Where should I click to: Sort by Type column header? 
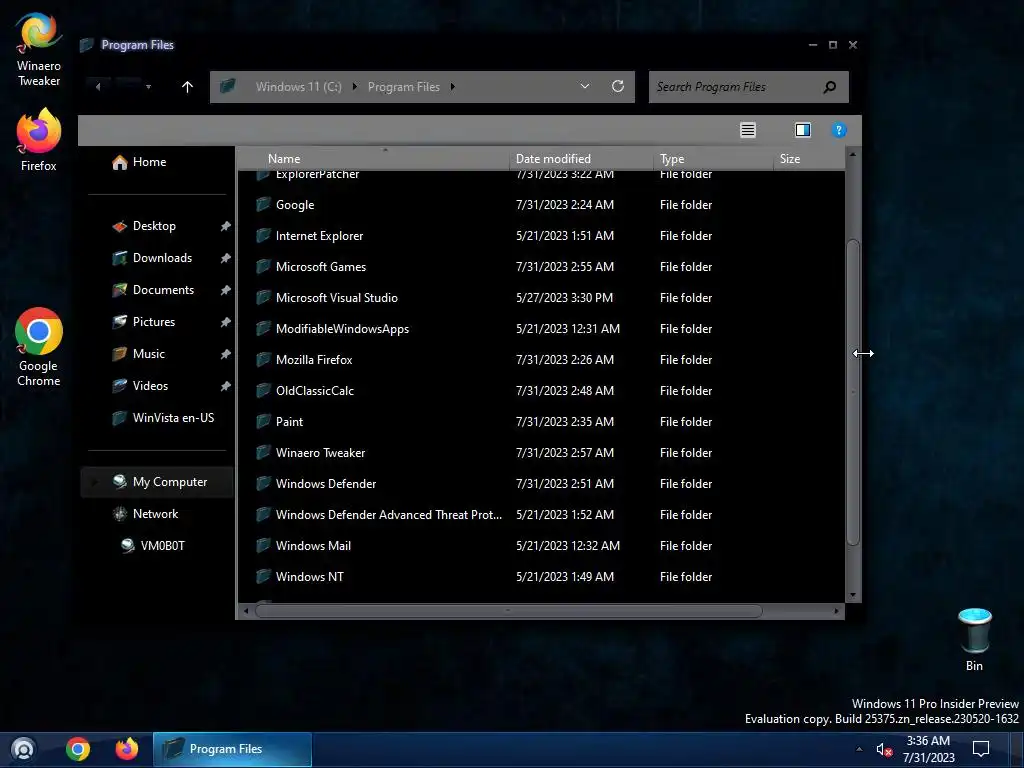(712, 159)
